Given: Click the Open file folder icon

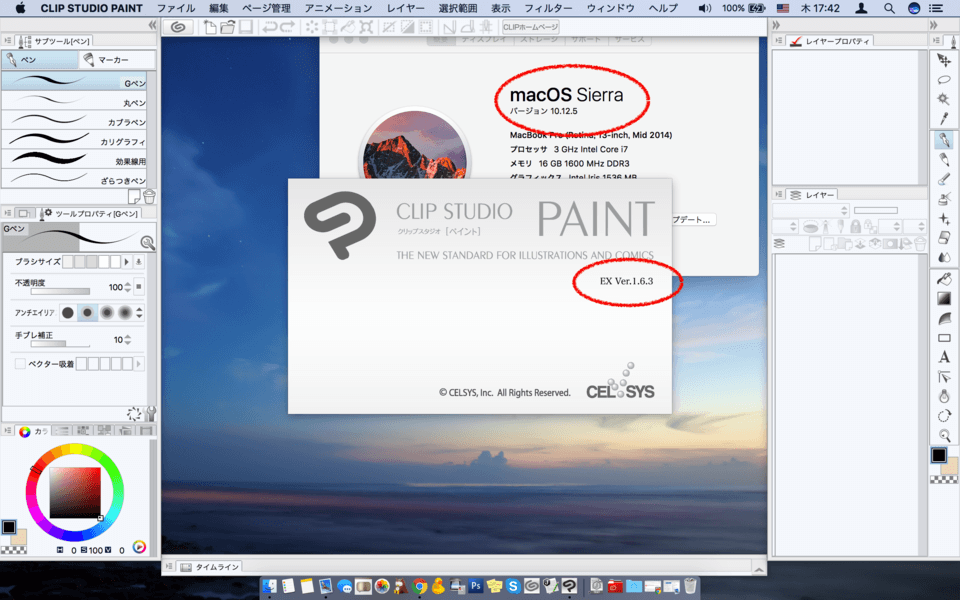Looking at the screenshot, I should (228, 27).
